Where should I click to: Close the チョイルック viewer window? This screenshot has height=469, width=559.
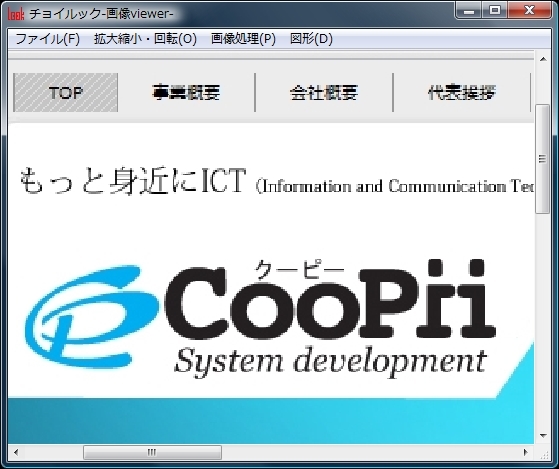coord(529,11)
